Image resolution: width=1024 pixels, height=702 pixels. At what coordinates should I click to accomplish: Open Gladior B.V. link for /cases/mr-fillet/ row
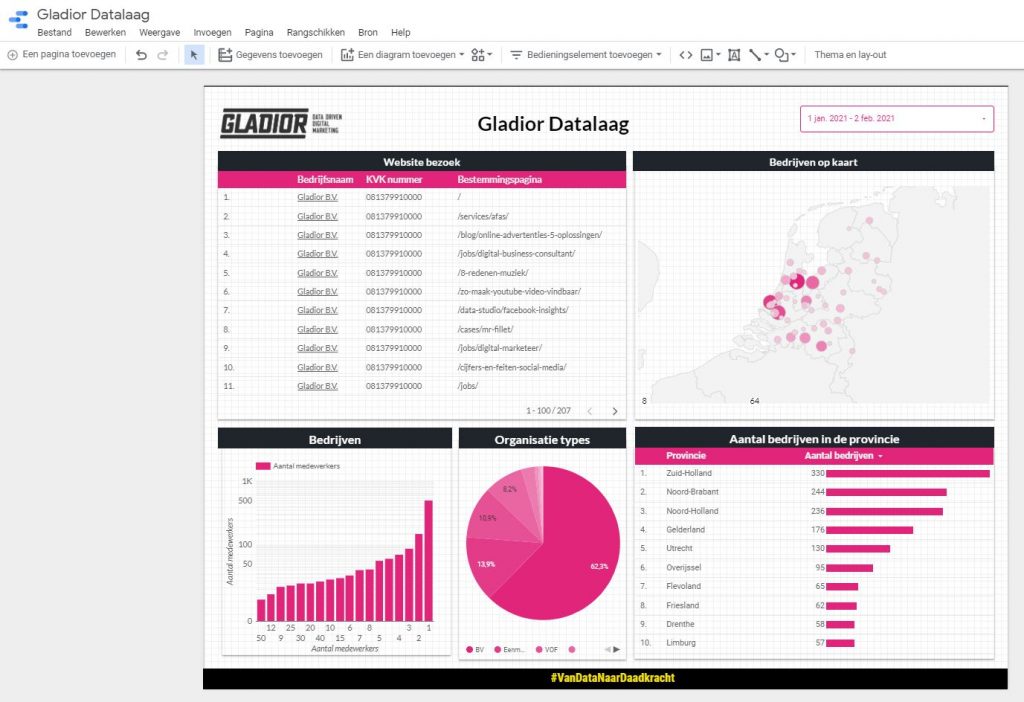click(x=317, y=329)
